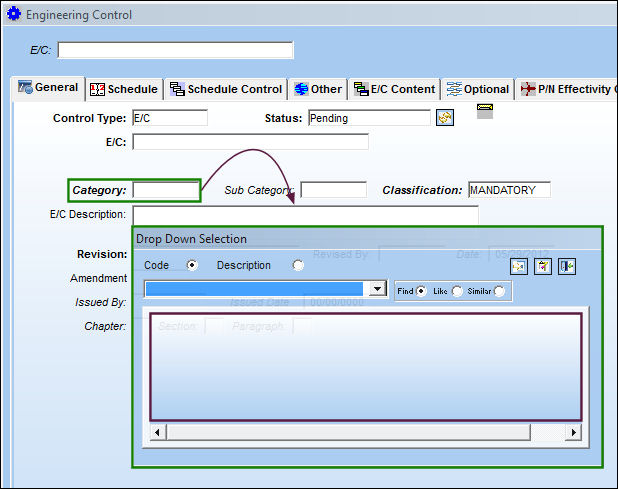Click the Status field showing Pending
The image size is (618, 489).
pos(369,118)
